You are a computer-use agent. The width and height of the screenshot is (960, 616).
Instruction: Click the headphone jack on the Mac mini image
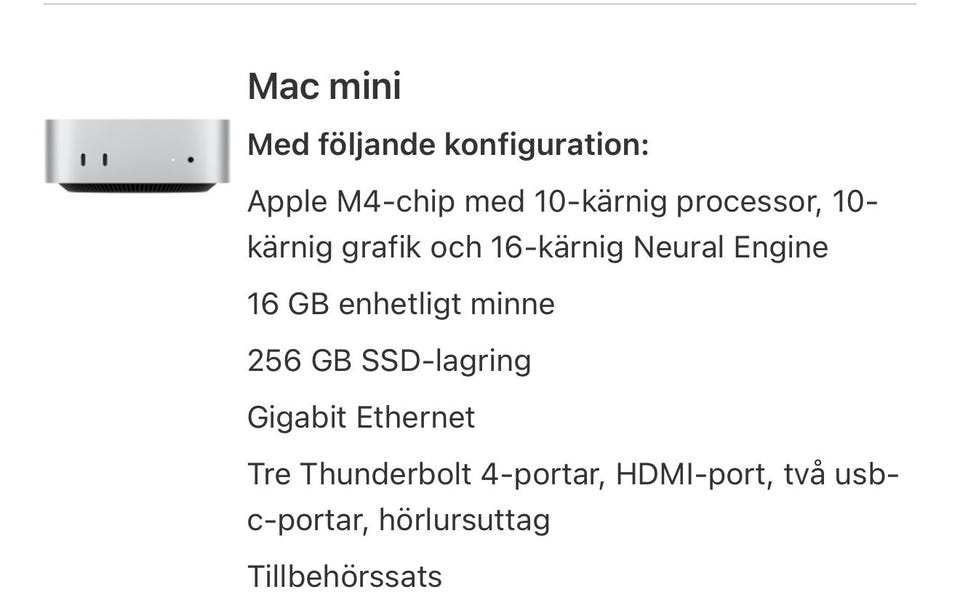tap(190, 160)
